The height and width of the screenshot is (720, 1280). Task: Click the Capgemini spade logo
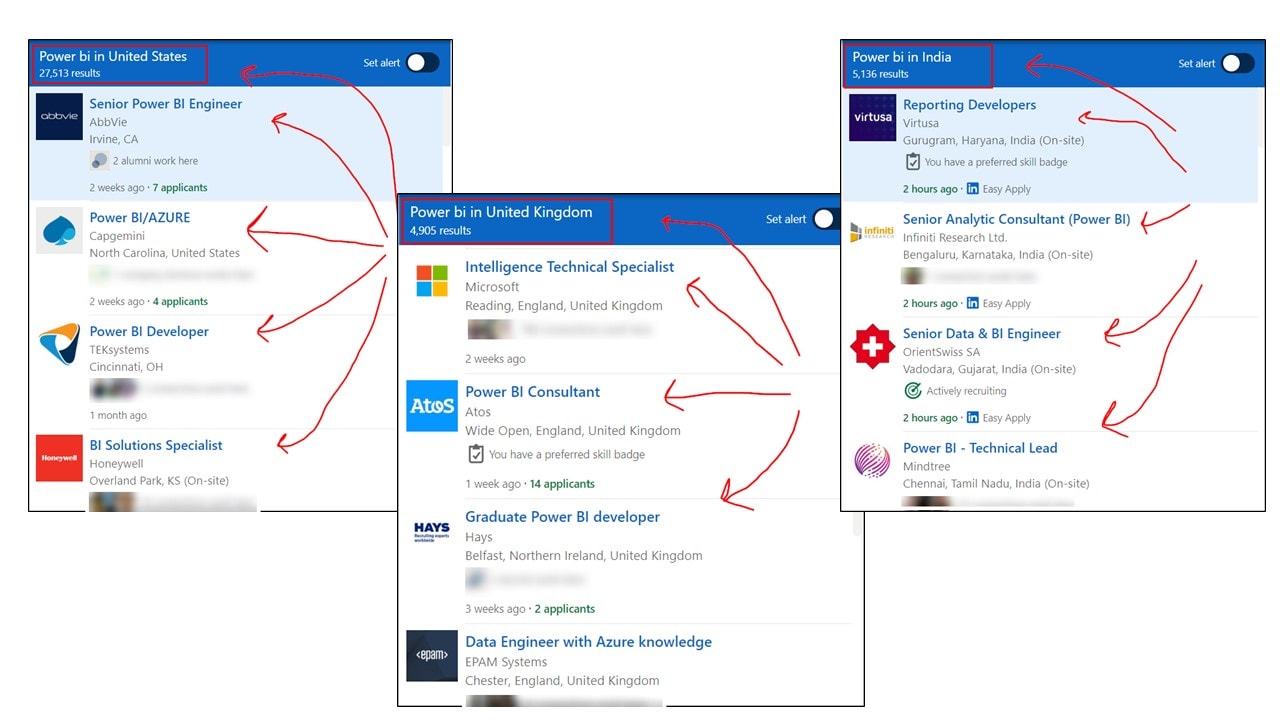coord(59,231)
